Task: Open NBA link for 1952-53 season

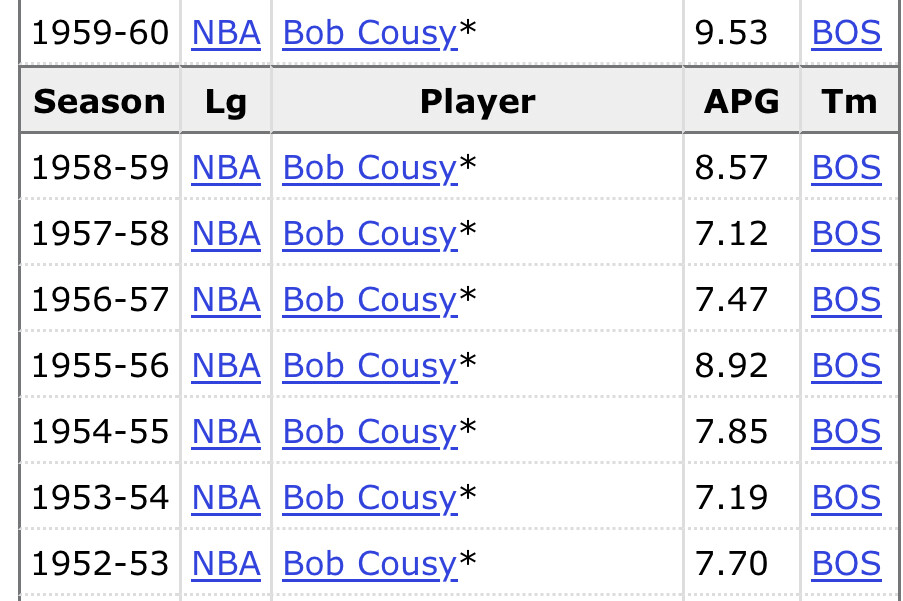Action: click(x=226, y=564)
